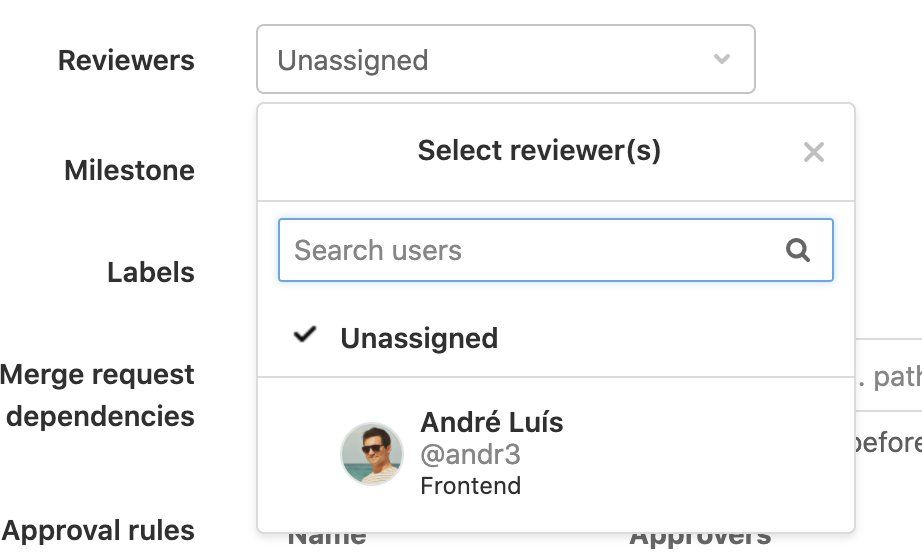Click the magnifier icon in search box
922x554 pixels.
point(798,250)
